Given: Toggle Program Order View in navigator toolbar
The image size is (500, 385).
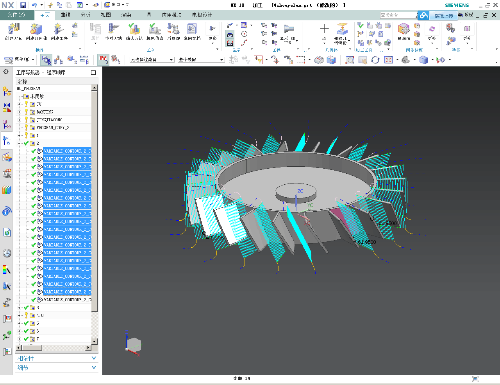Looking at the screenshot, I should (x=46, y=60).
